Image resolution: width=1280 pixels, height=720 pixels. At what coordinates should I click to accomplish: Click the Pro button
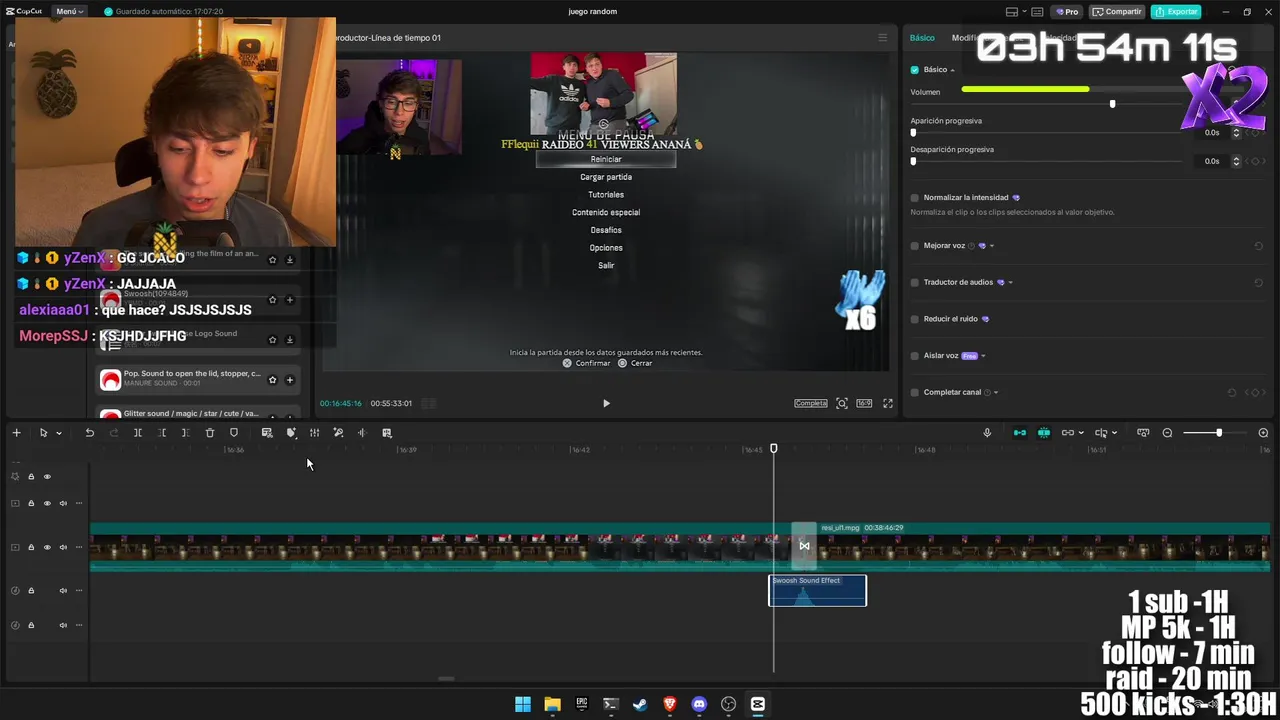coord(1065,12)
